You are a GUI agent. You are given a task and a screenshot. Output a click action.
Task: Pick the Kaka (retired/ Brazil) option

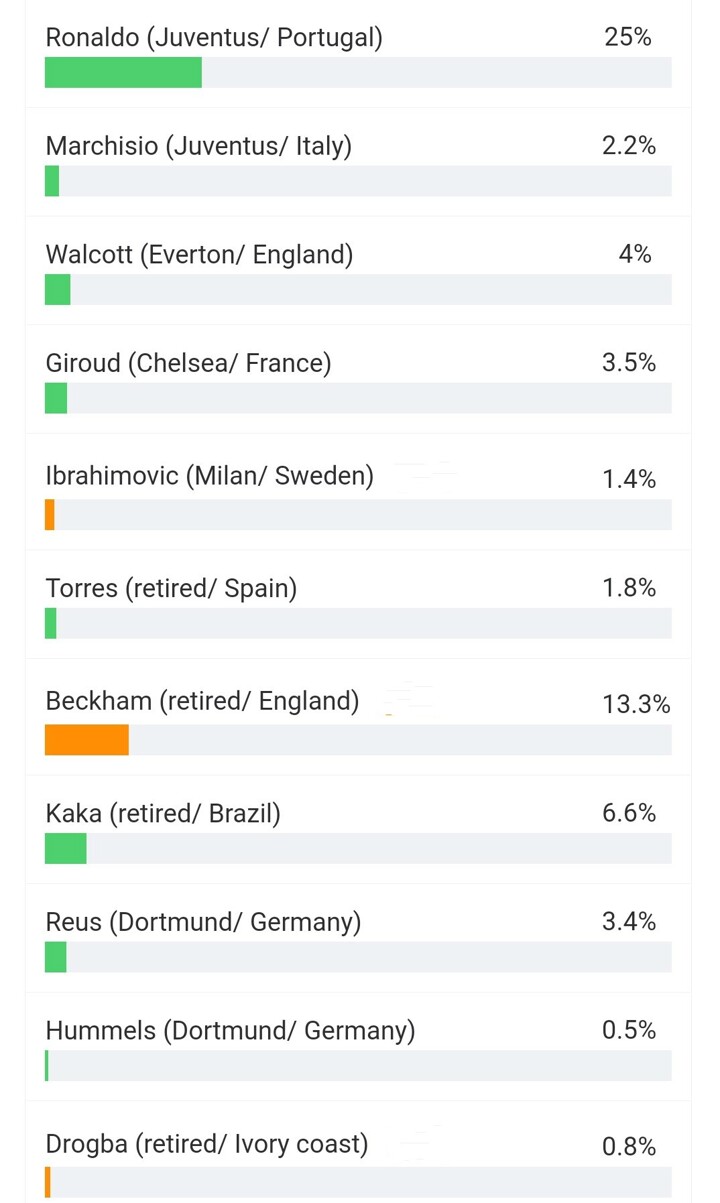coord(163,813)
